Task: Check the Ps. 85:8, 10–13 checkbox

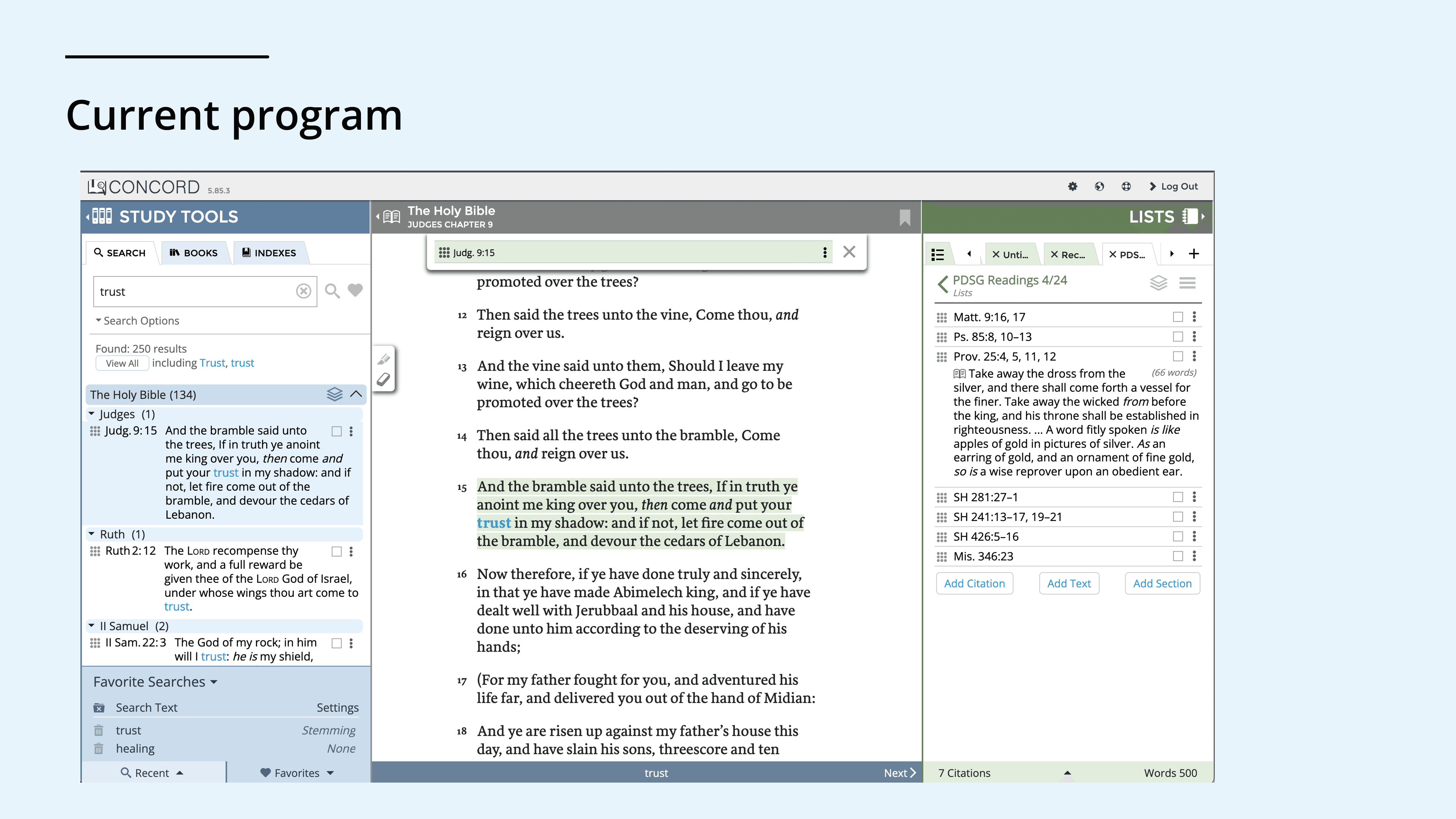Action: click(x=1178, y=337)
